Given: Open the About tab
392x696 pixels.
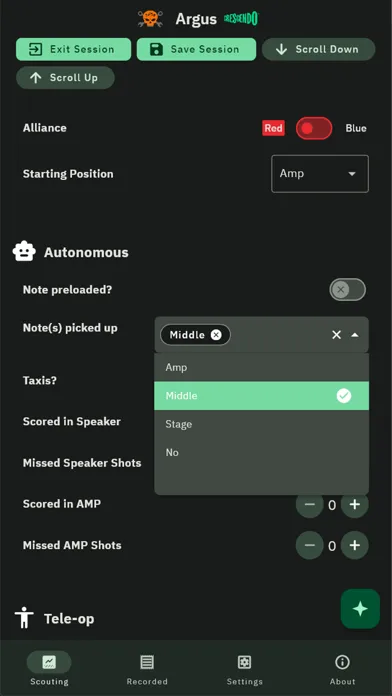Looking at the screenshot, I should point(342,669).
